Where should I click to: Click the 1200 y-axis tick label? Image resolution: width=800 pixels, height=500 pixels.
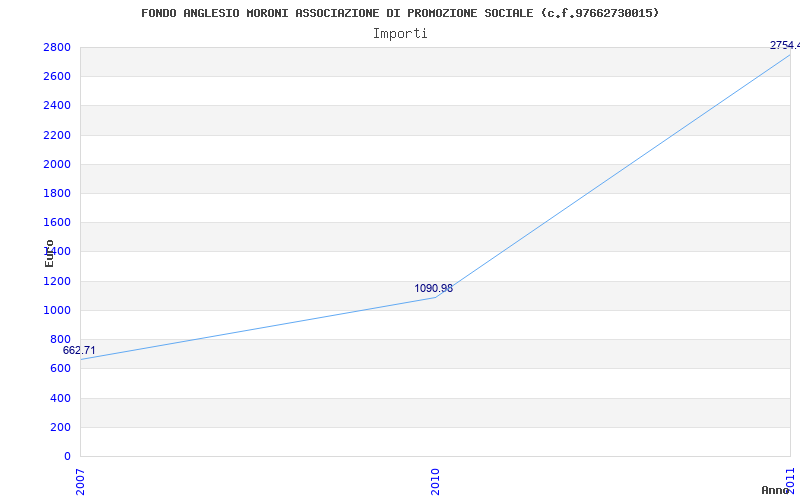click(57, 281)
